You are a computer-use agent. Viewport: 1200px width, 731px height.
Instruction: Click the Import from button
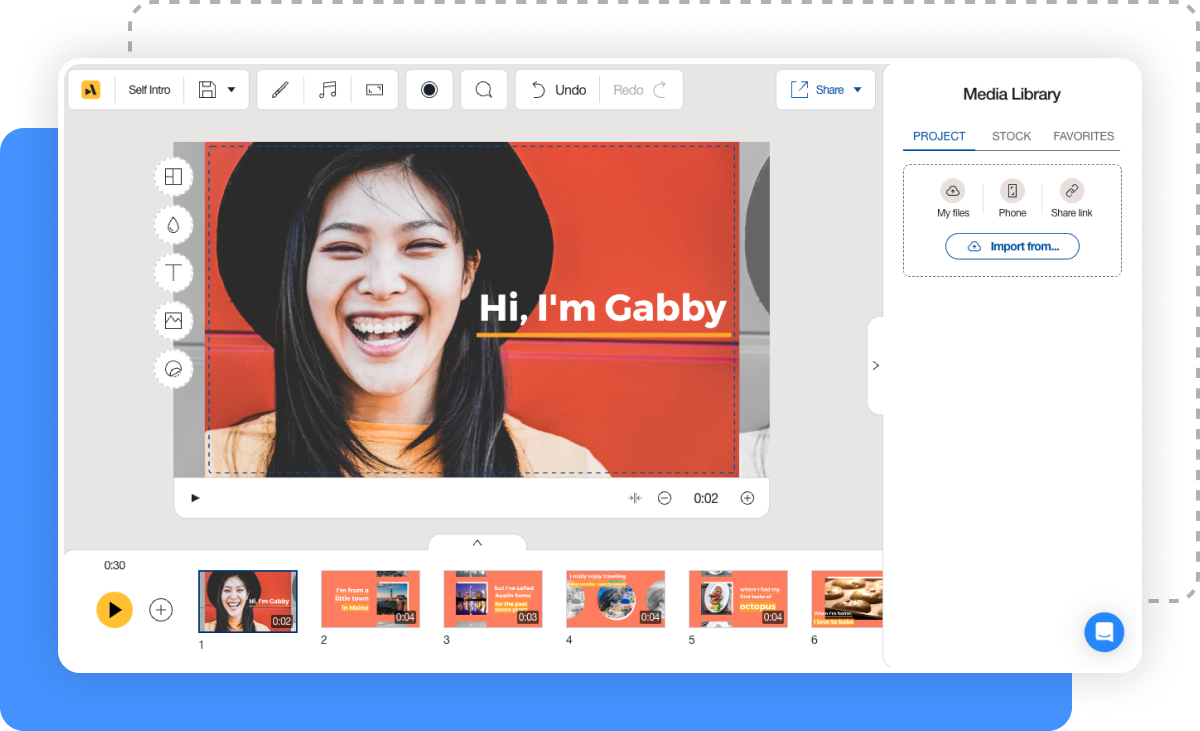1012,246
